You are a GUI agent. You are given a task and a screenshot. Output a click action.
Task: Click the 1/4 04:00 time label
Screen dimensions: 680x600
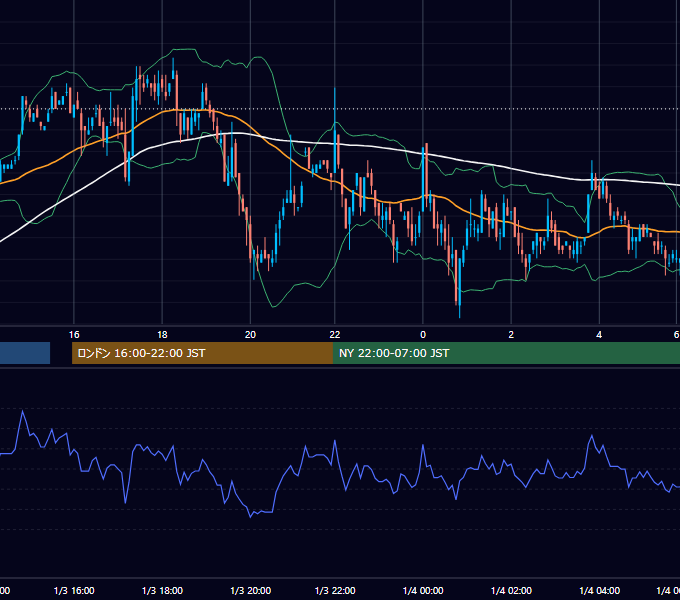point(599,590)
